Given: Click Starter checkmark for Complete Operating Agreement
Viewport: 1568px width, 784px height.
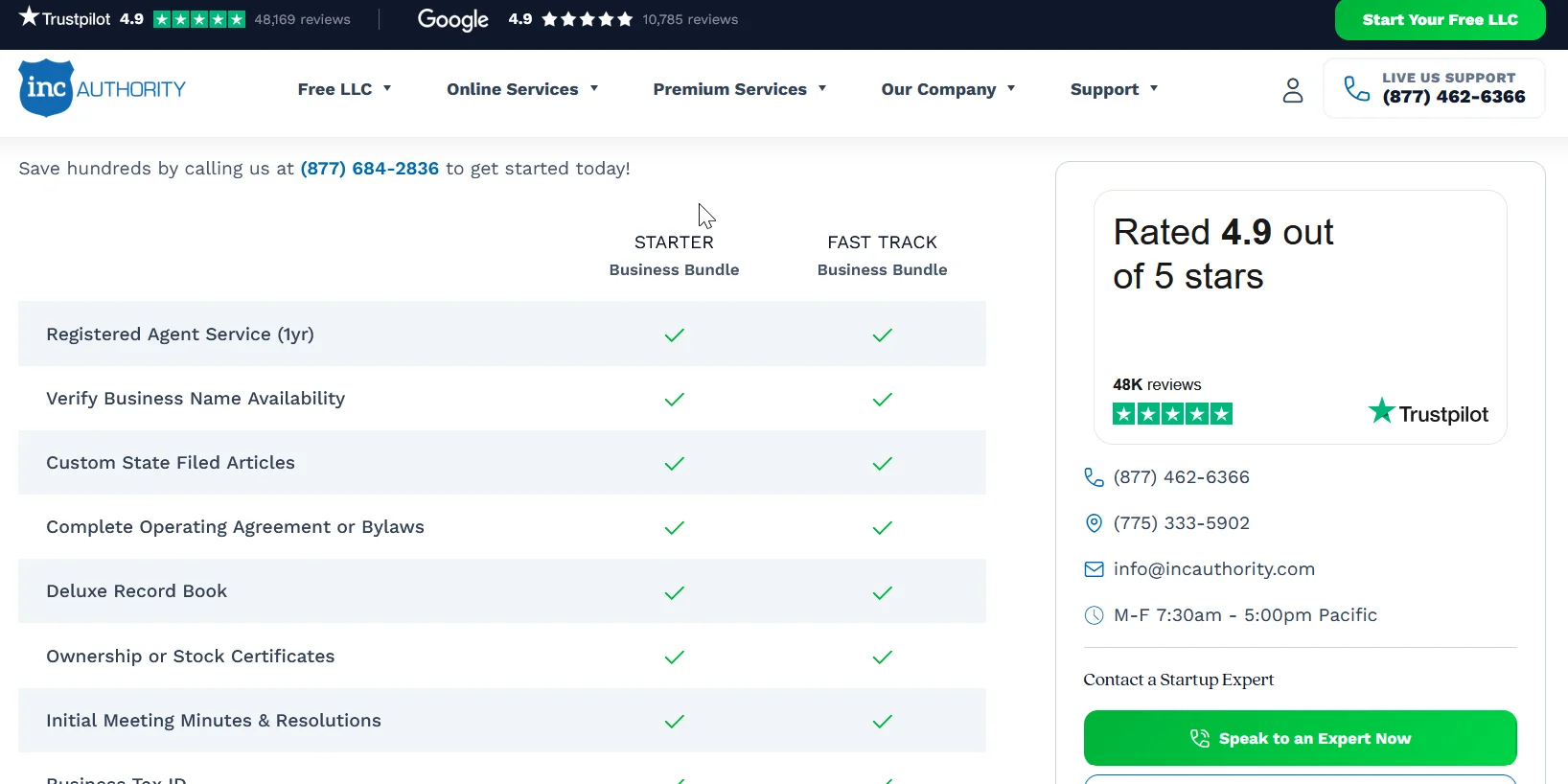Looking at the screenshot, I should point(675,528).
